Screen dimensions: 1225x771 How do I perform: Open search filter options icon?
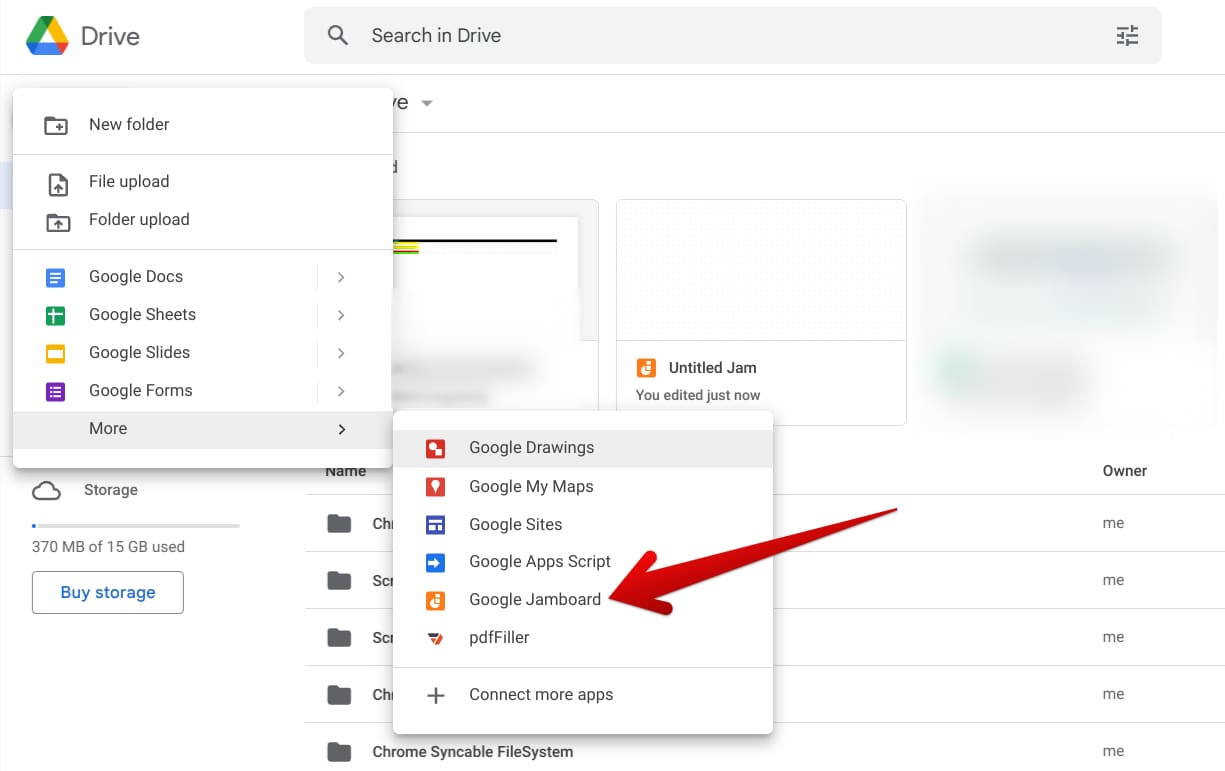pos(1127,36)
